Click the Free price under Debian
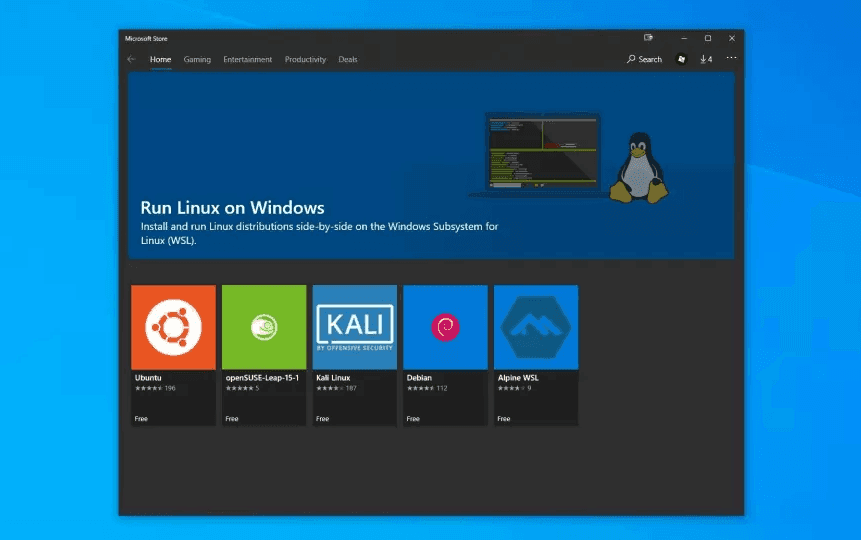This screenshot has width=861, height=540. 413,419
